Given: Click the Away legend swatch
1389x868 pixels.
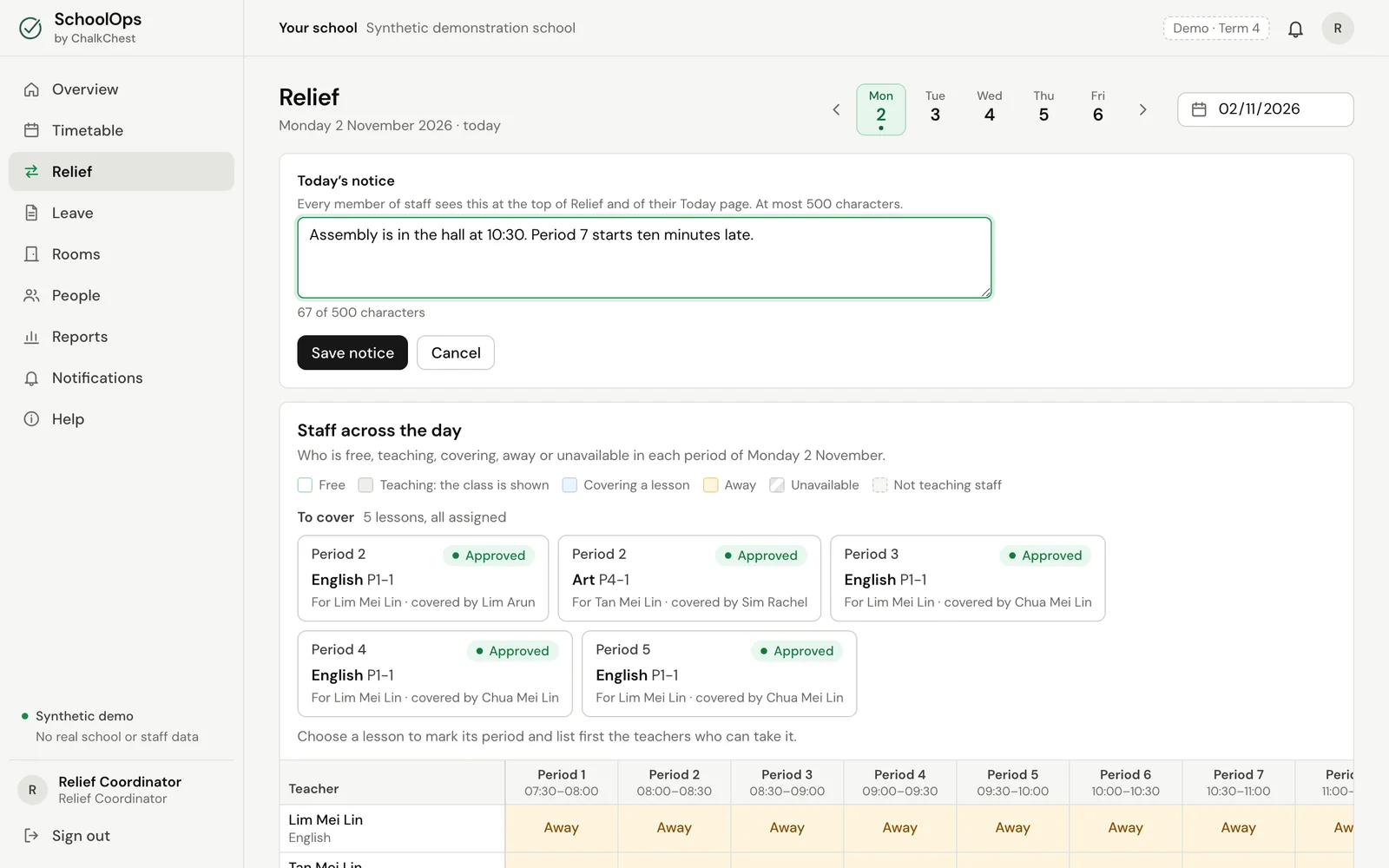Looking at the screenshot, I should pyautogui.click(x=710, y=485).
